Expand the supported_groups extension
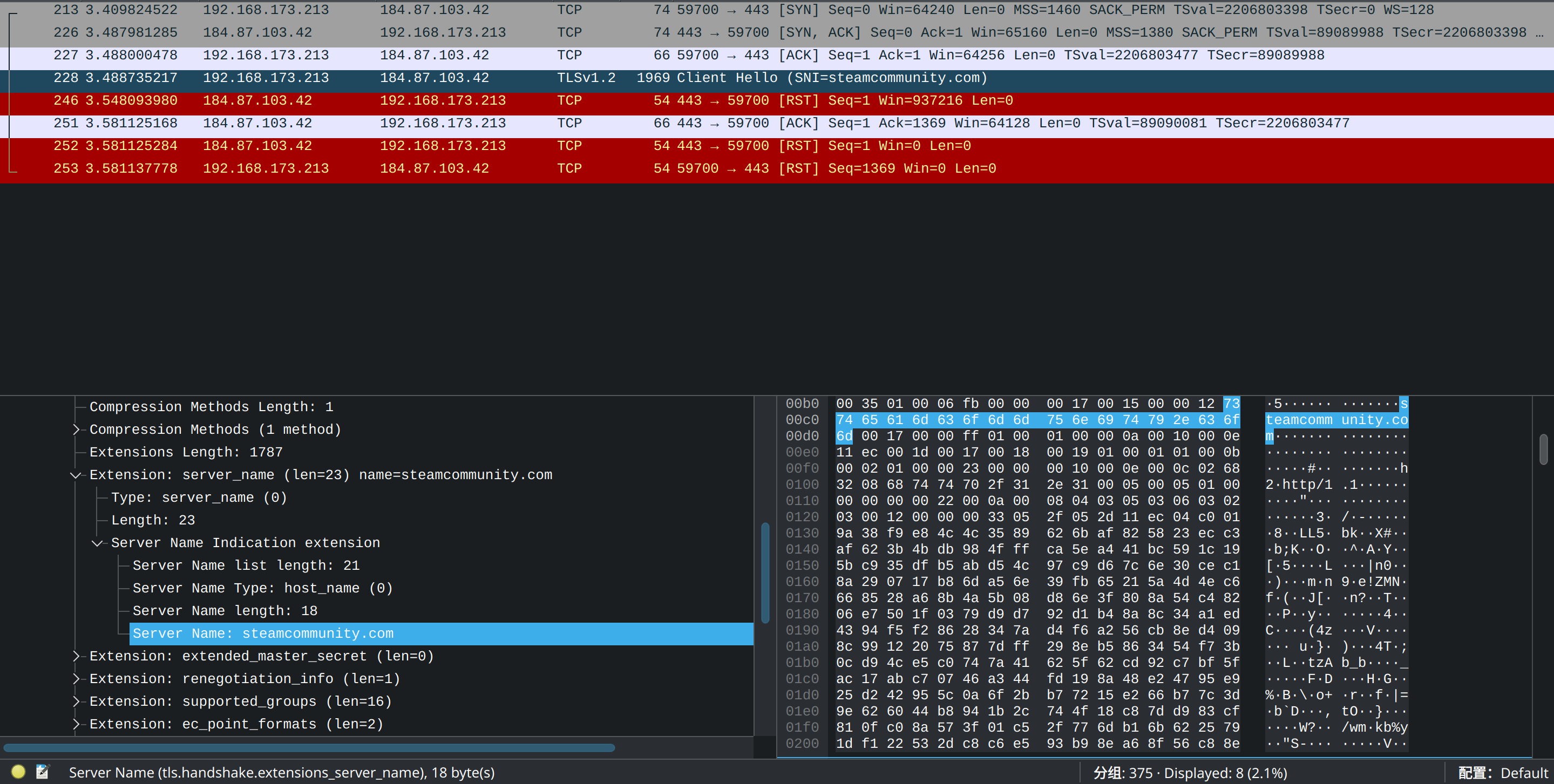 tap(76, 701)
